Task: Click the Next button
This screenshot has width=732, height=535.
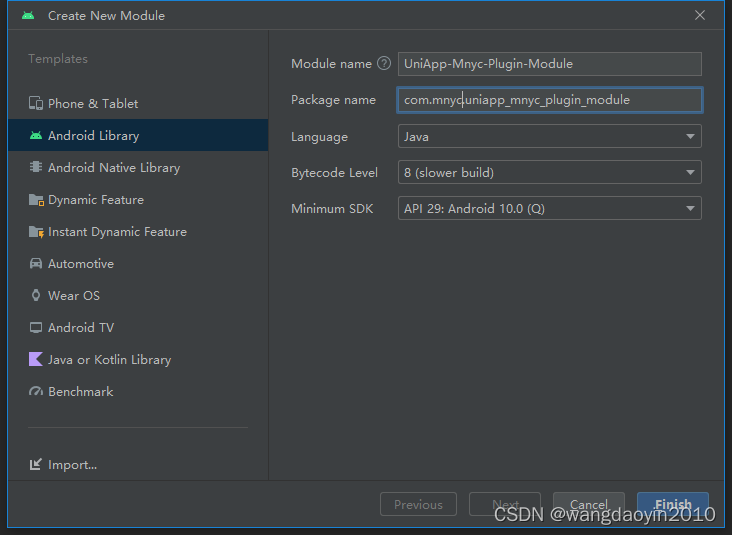Action: tap(505, 504)
